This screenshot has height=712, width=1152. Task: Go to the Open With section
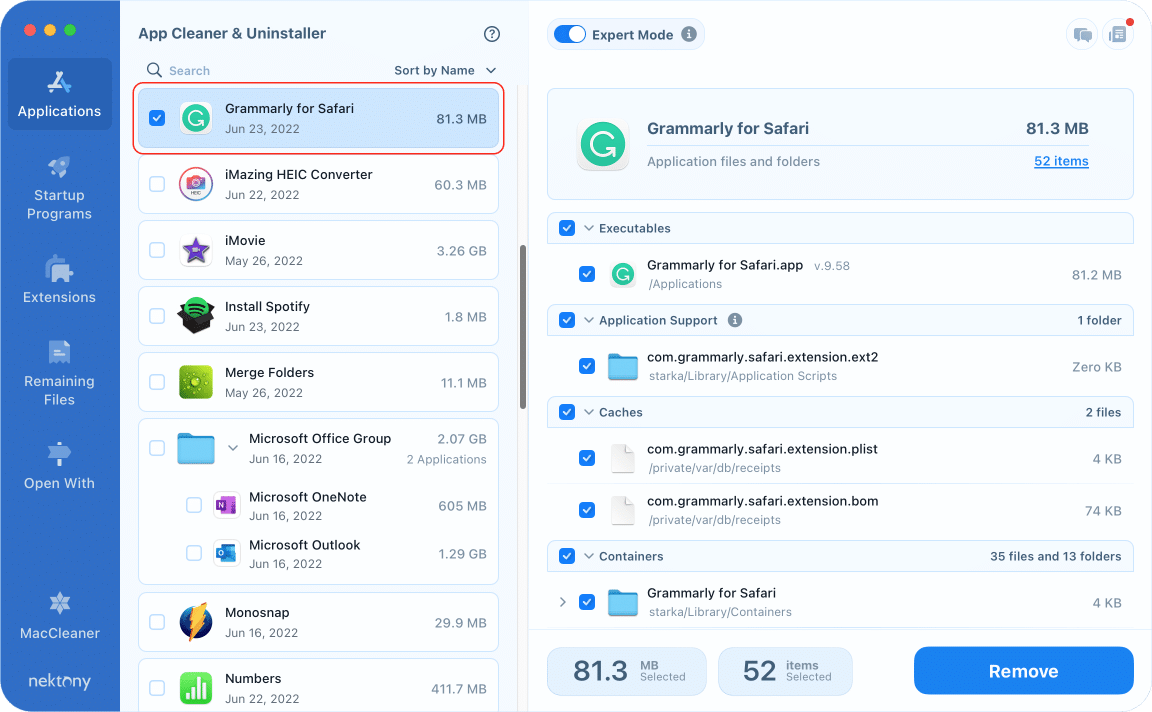[60, 466]
